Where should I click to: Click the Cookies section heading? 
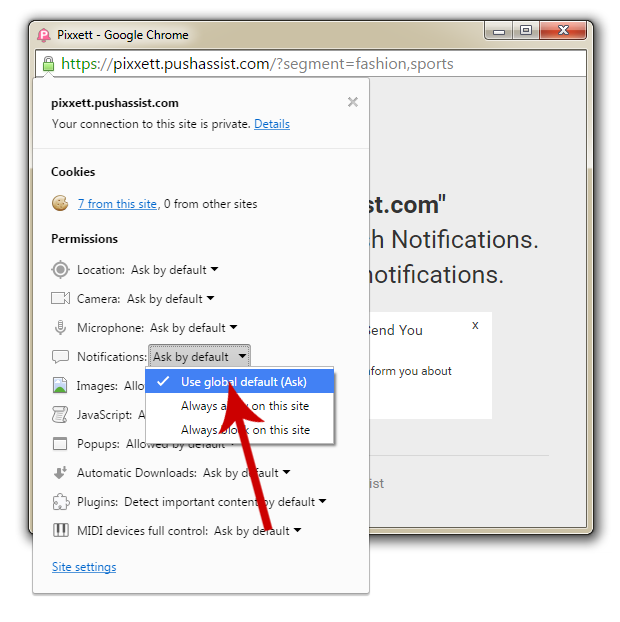point(73,172)
